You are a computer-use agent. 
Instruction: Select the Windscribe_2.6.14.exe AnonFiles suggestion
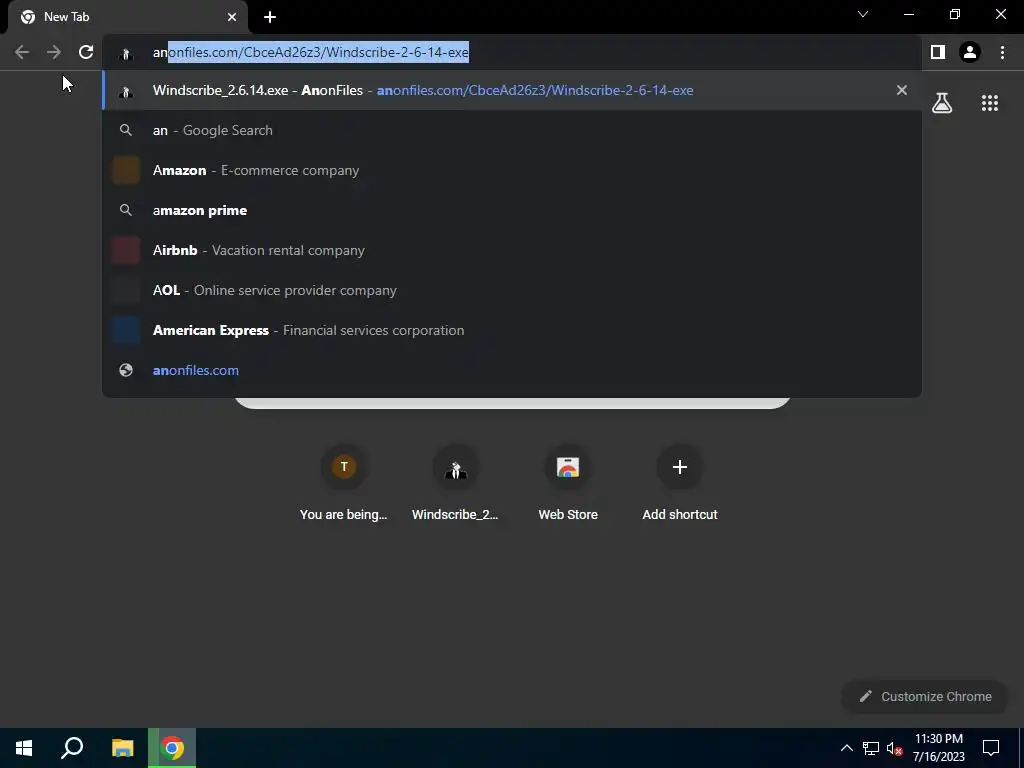[x=512, y=90]
